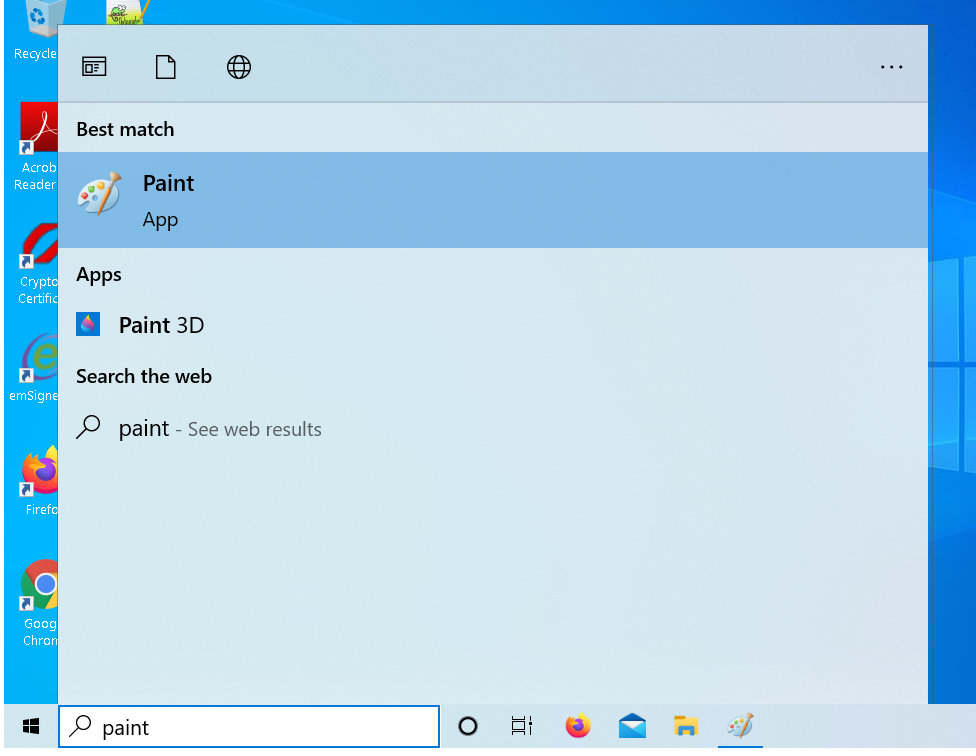
Task: Launch Firefox from the taskbar
Action: coord(577,727)
